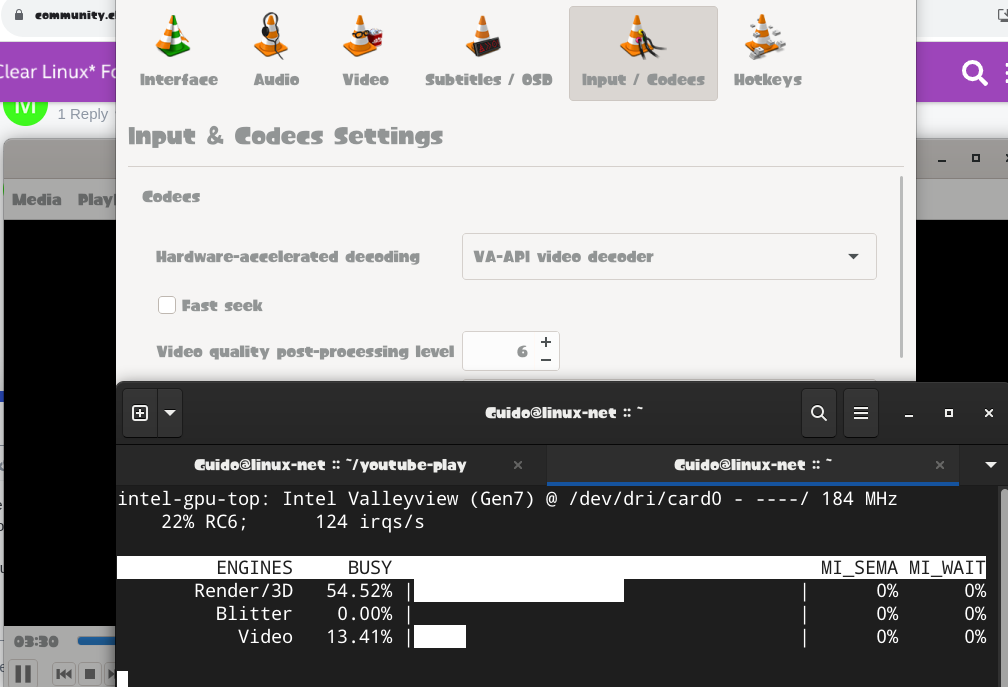Decrease video post-processing level
This screenshot has width=1008, height=687.
coord(546,360)
